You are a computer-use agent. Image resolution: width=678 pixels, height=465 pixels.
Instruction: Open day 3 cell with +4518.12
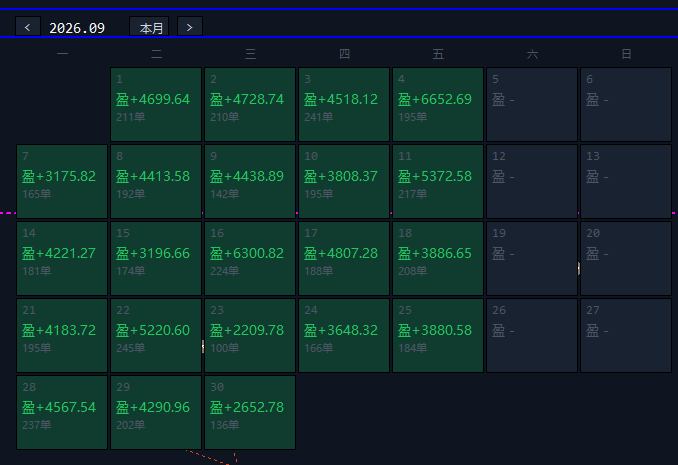[x=344, y=104]
